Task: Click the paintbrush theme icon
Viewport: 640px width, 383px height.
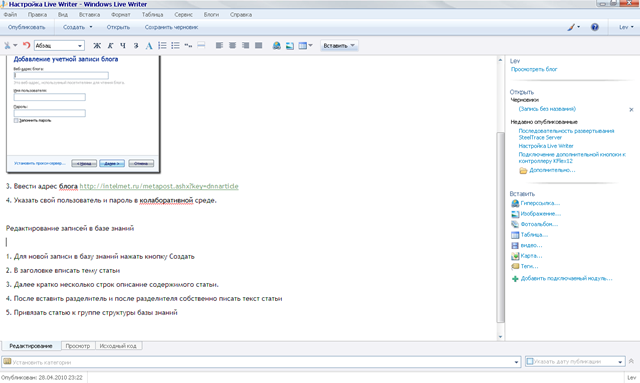Action: click(571, 27)
